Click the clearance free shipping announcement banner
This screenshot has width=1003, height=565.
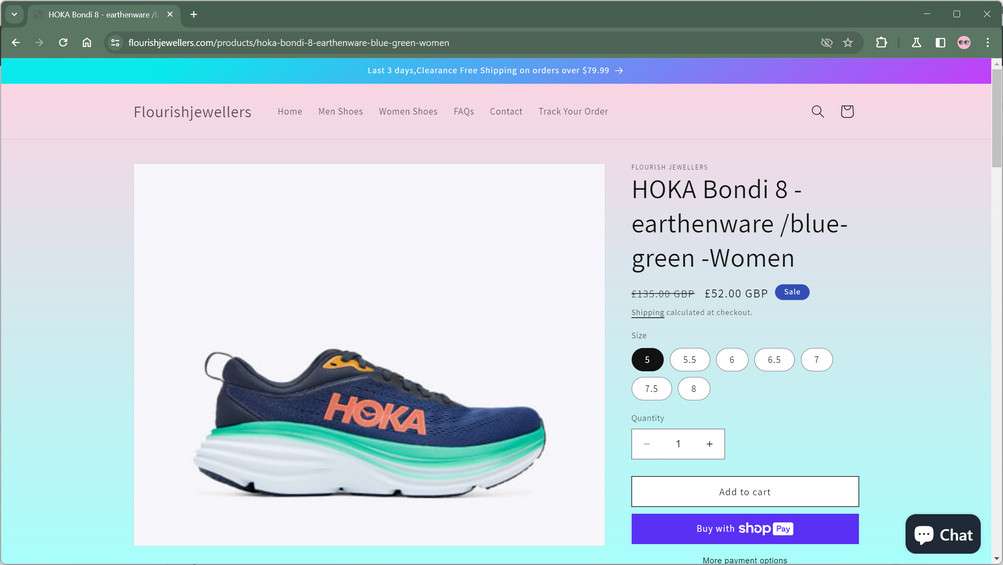click(x=495, y=70)
